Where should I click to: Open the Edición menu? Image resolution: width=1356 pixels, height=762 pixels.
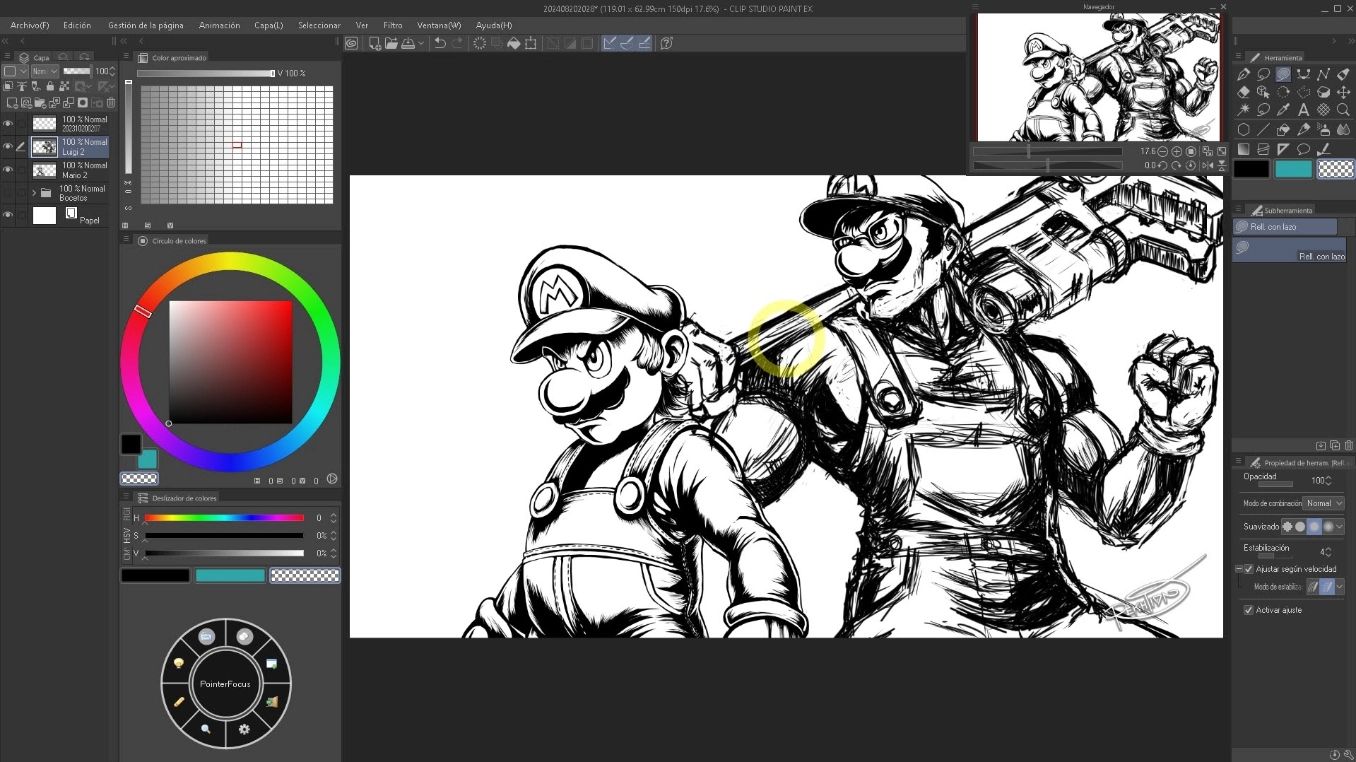[x=77, y=25]
